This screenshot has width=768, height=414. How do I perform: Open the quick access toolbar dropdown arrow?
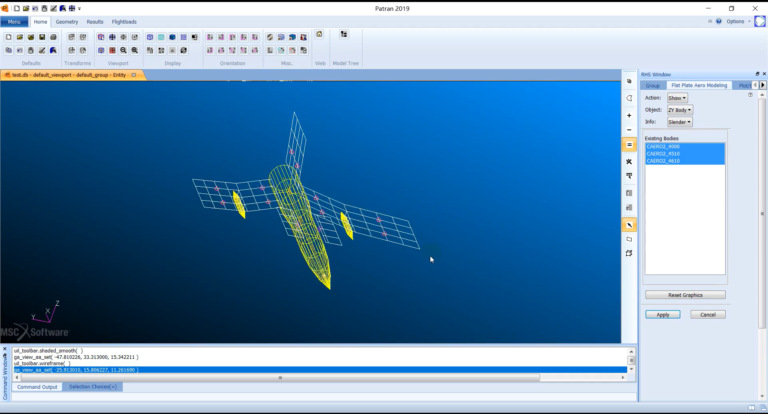coord(79,8)
